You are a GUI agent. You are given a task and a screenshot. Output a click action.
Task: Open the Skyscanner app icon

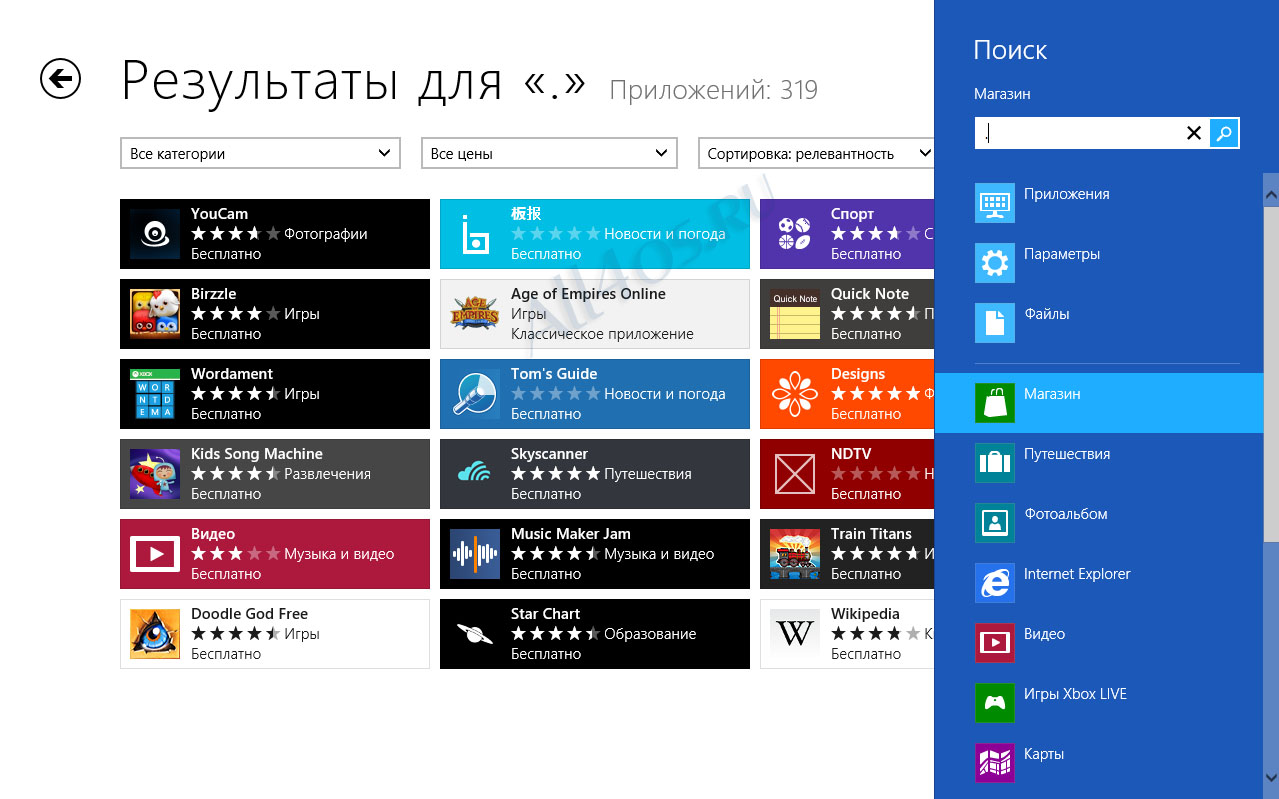475,474
